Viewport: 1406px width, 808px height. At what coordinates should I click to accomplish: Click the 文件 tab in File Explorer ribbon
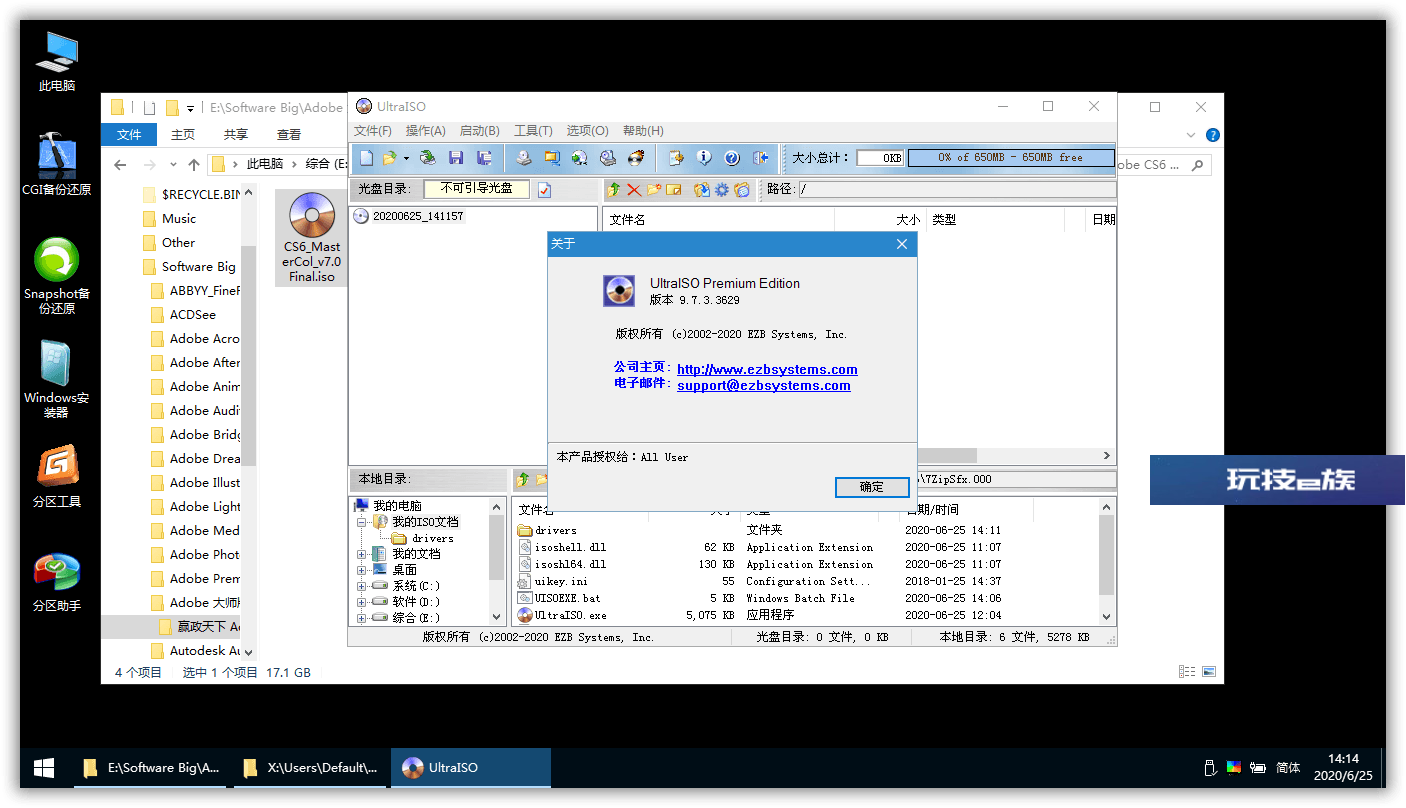[x=129, y=135]
